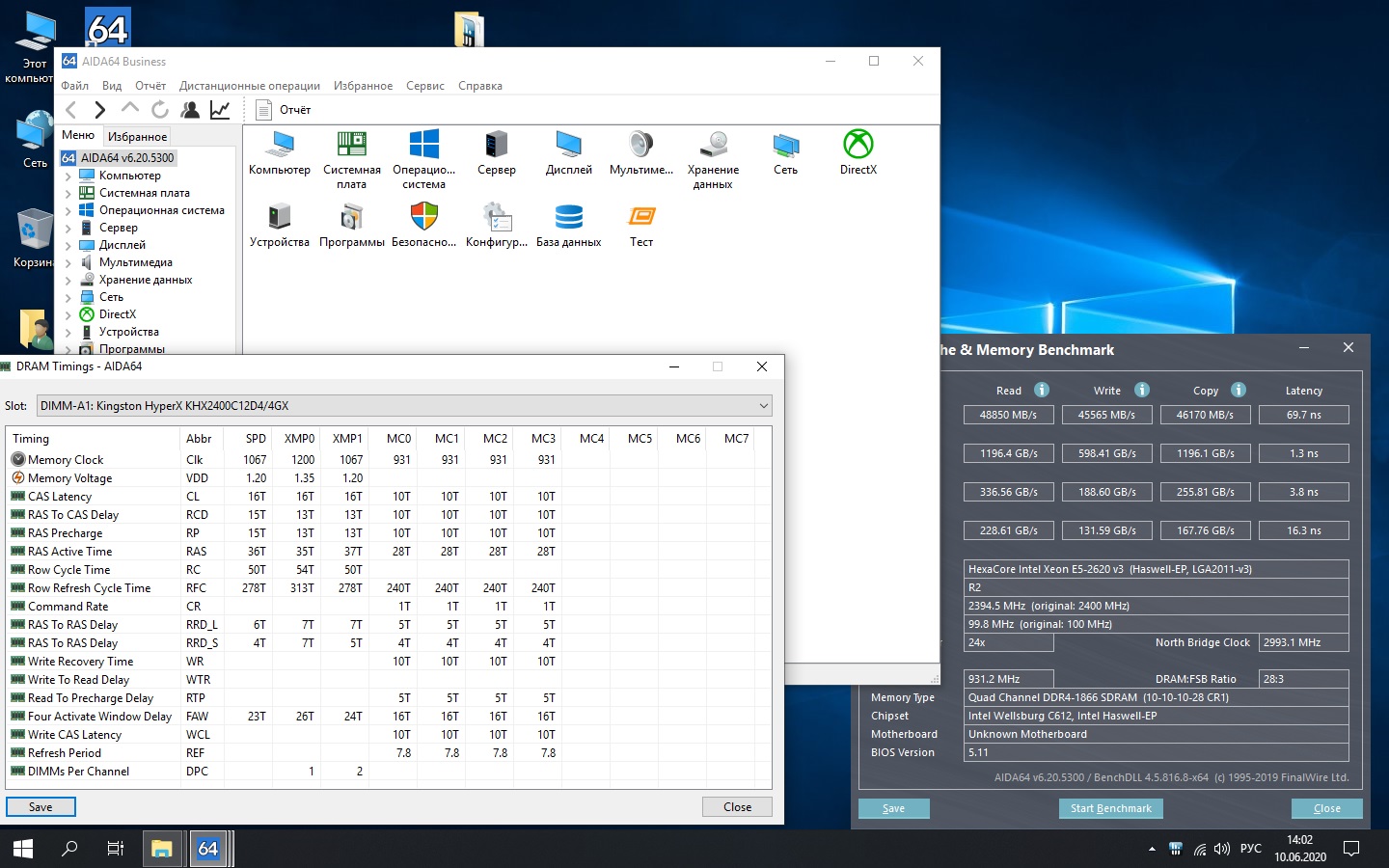1389x868 pixels.
Task: Open the Файл menu
Action: tap(74, 86)
